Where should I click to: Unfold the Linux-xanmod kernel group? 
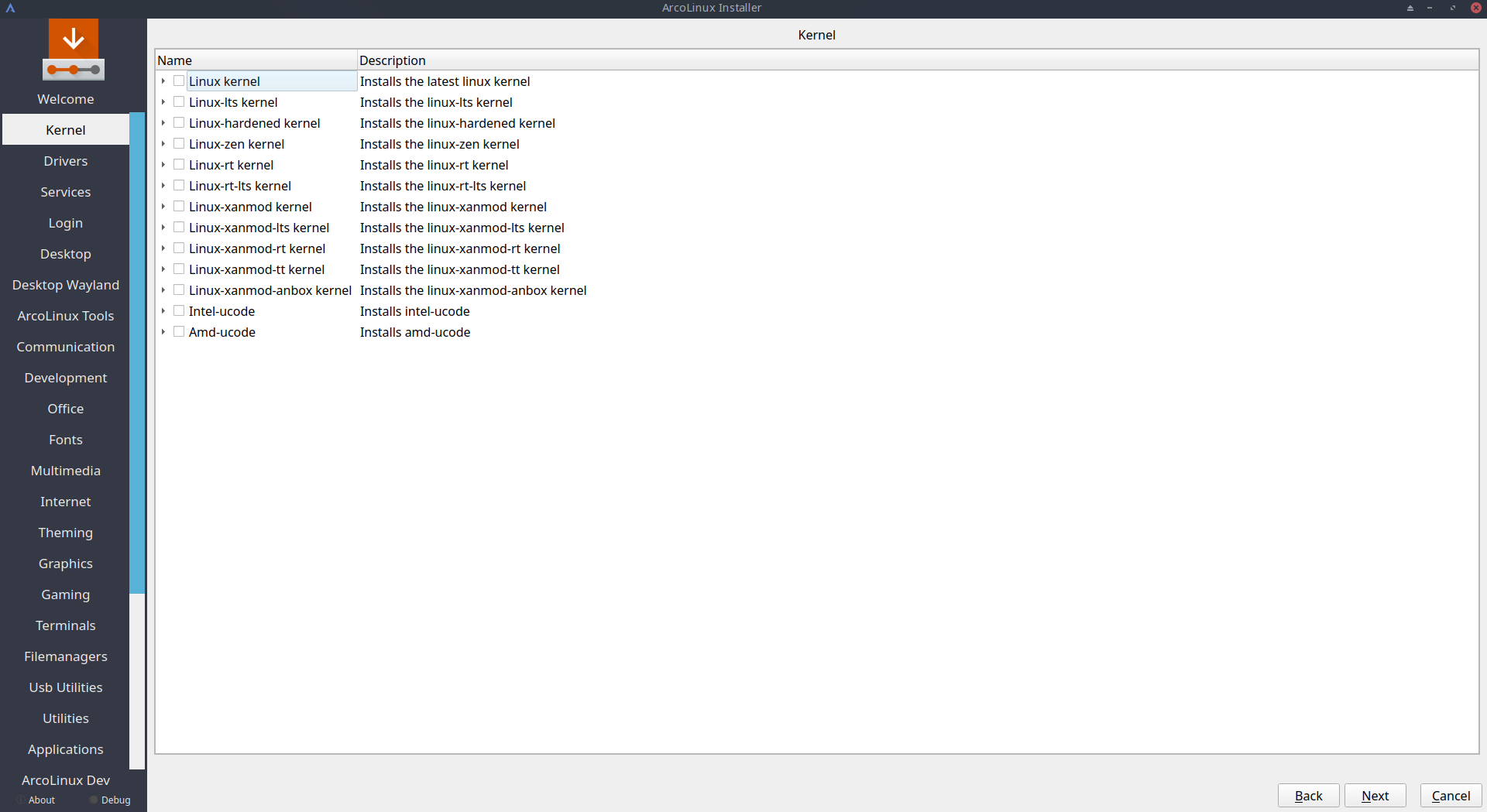pos(163,207)
